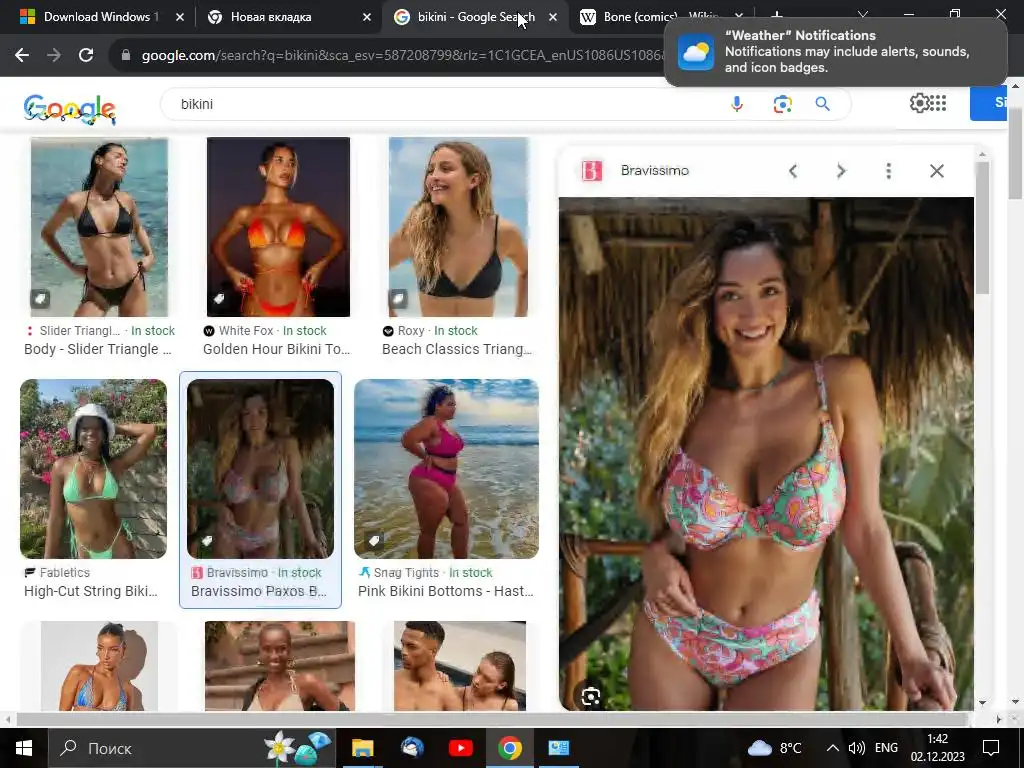Click the blue Sign in button
The height and width of the screenshot is (768, 1024).
point(989,103)
